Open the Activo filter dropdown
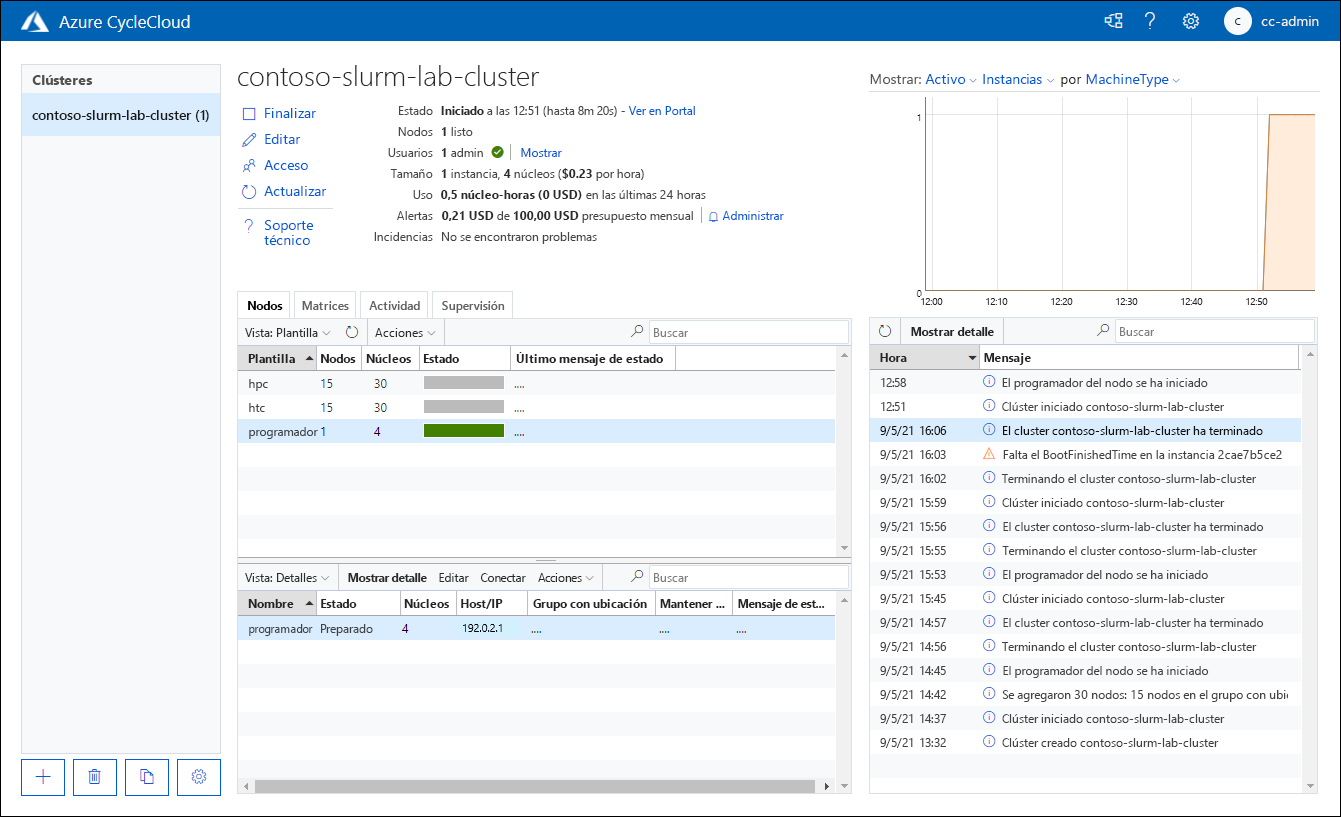The width and height of the screenshot is (1341, 817). (x=951, y=79)
